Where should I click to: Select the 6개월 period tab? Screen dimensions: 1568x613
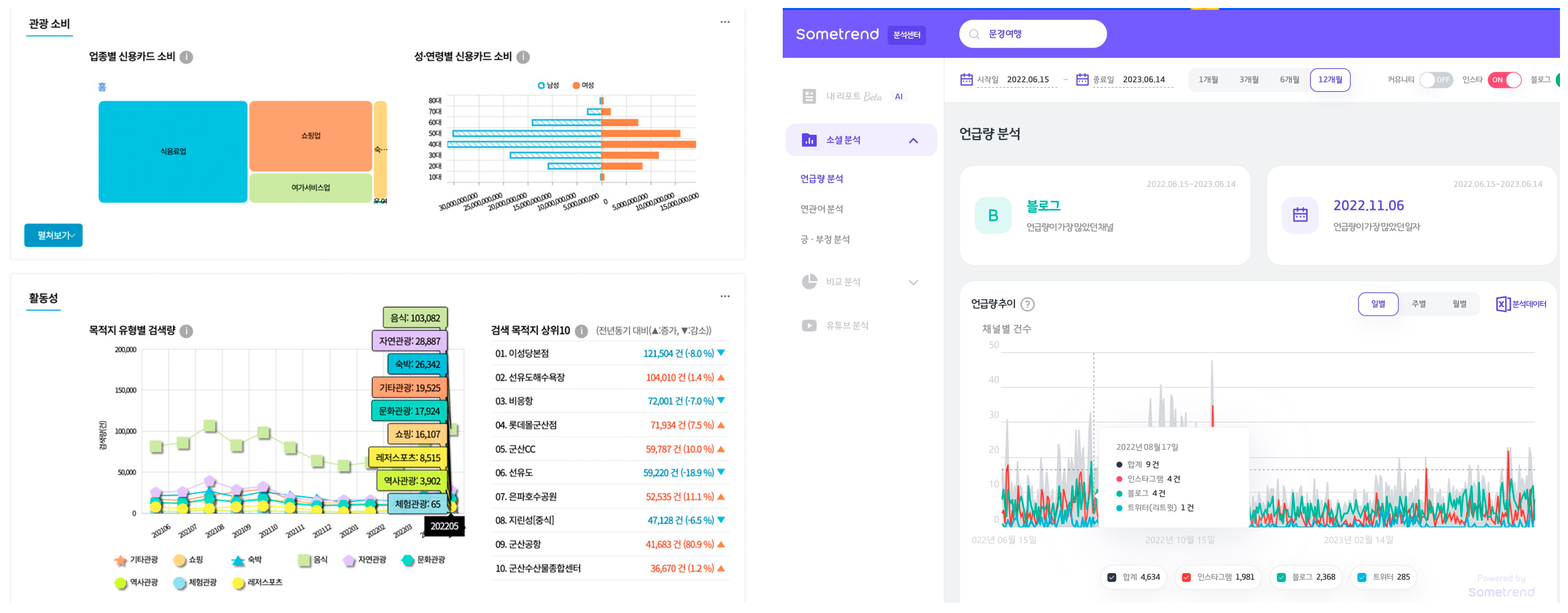(x=1289, y=80)
